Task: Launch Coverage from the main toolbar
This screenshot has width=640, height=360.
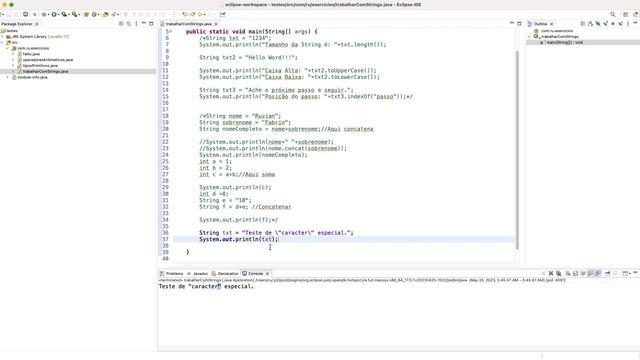Action: 64,14
